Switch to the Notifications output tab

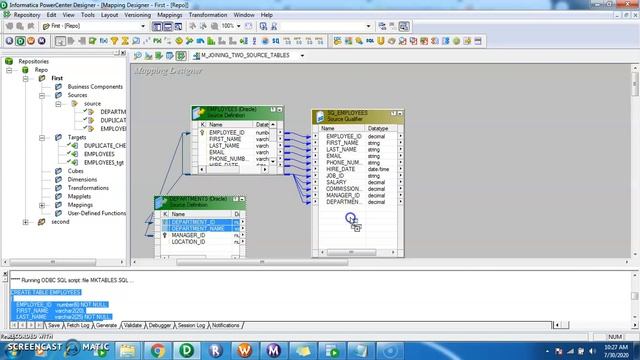(x=226, y=325)
